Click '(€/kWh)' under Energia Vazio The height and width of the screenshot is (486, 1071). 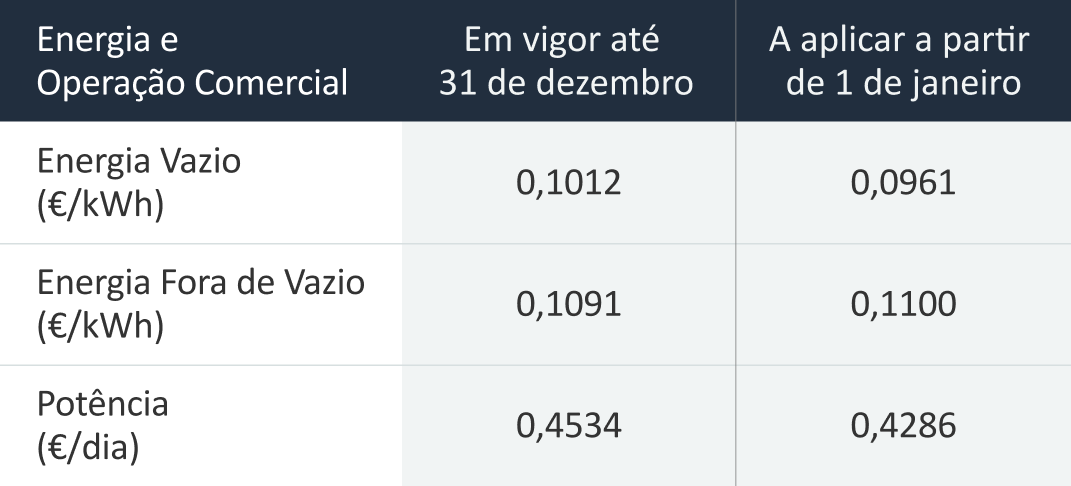99,203
